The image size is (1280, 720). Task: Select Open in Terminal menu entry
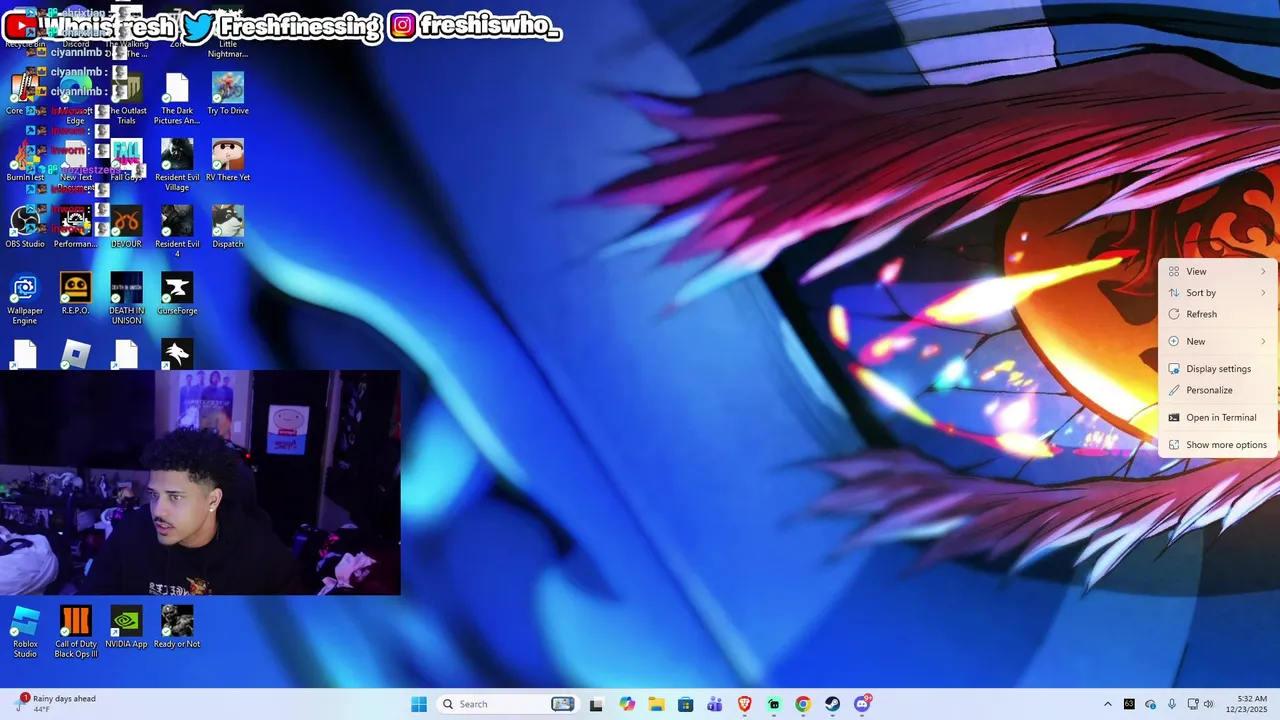(1218, 418)
